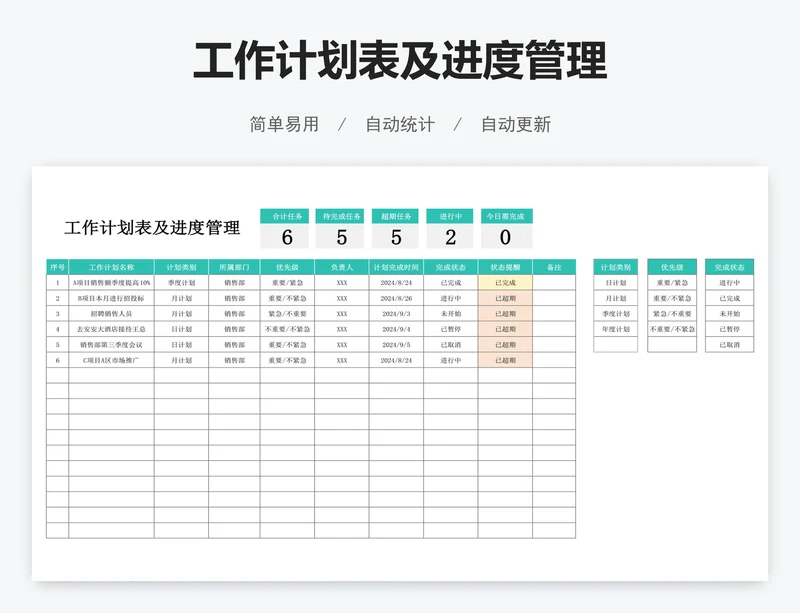This screenshot has height=613, width=800.
Task: Click 未开始 in the side status list
Action: (x=730, y=313)
